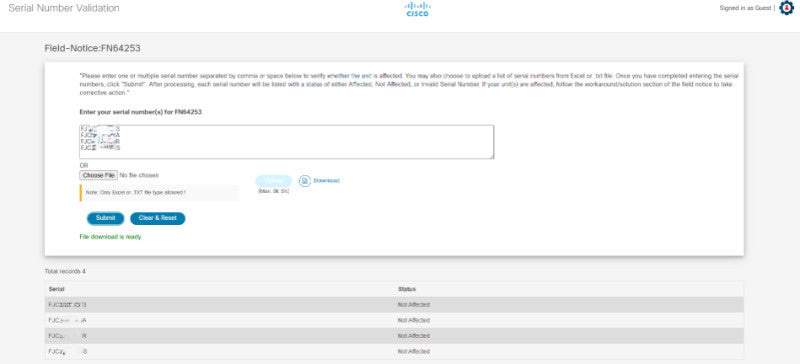The image size is (800, 364).
Task: Open the Cisco logo home link
Action: tap(417, 9)
